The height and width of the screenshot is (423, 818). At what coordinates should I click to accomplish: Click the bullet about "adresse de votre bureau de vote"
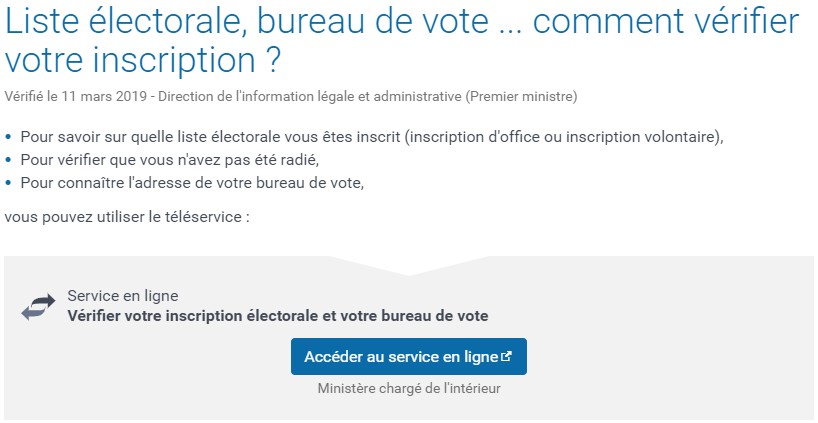coord(192,183)
